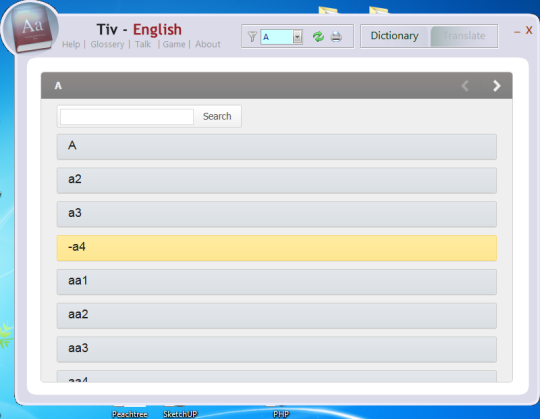Select the 'aa1' word entry
The width and height of the screenshot is (540, 419).
pos(277,282)
